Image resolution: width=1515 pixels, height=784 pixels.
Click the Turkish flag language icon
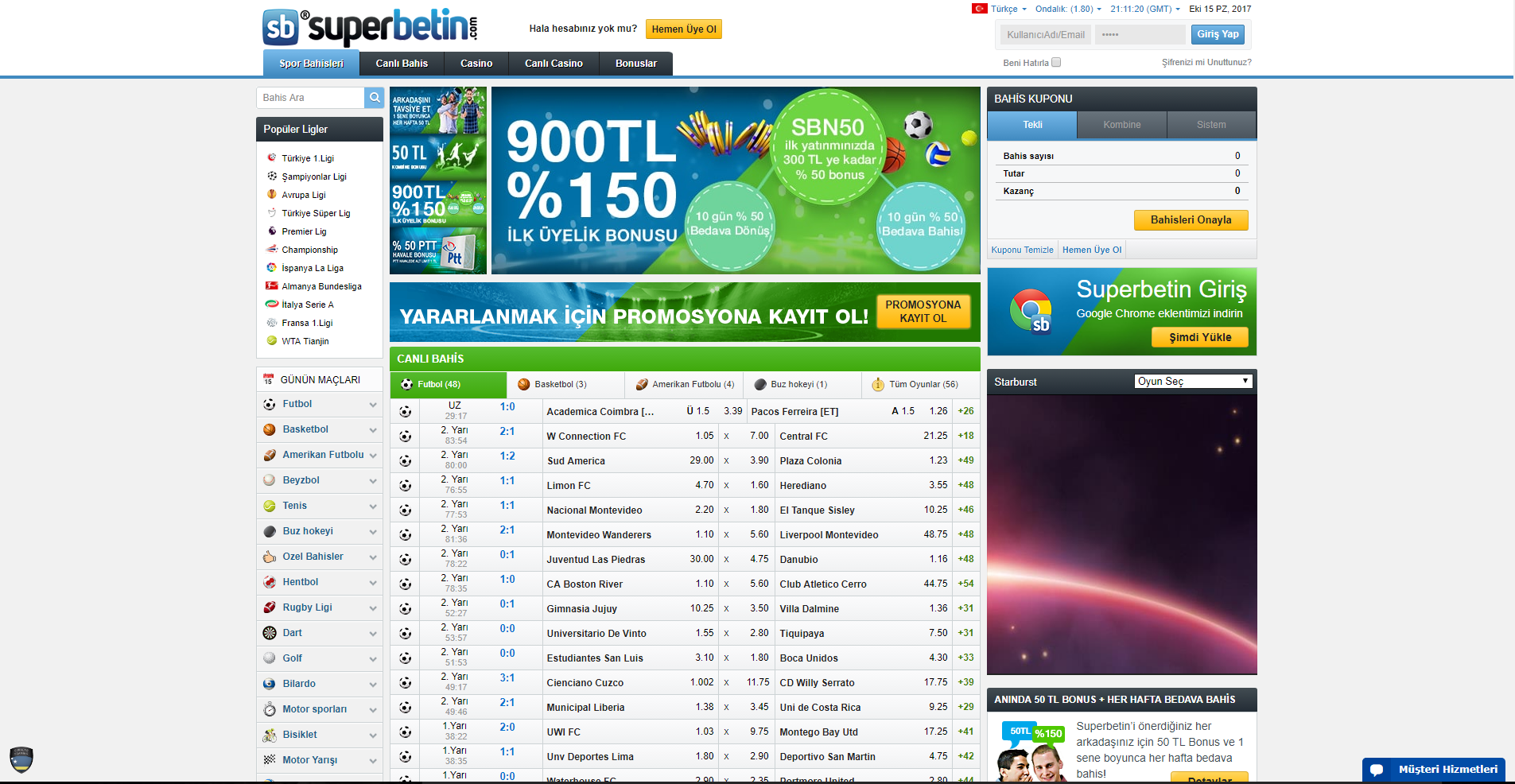pyautogui.click(x=979, y=9)
